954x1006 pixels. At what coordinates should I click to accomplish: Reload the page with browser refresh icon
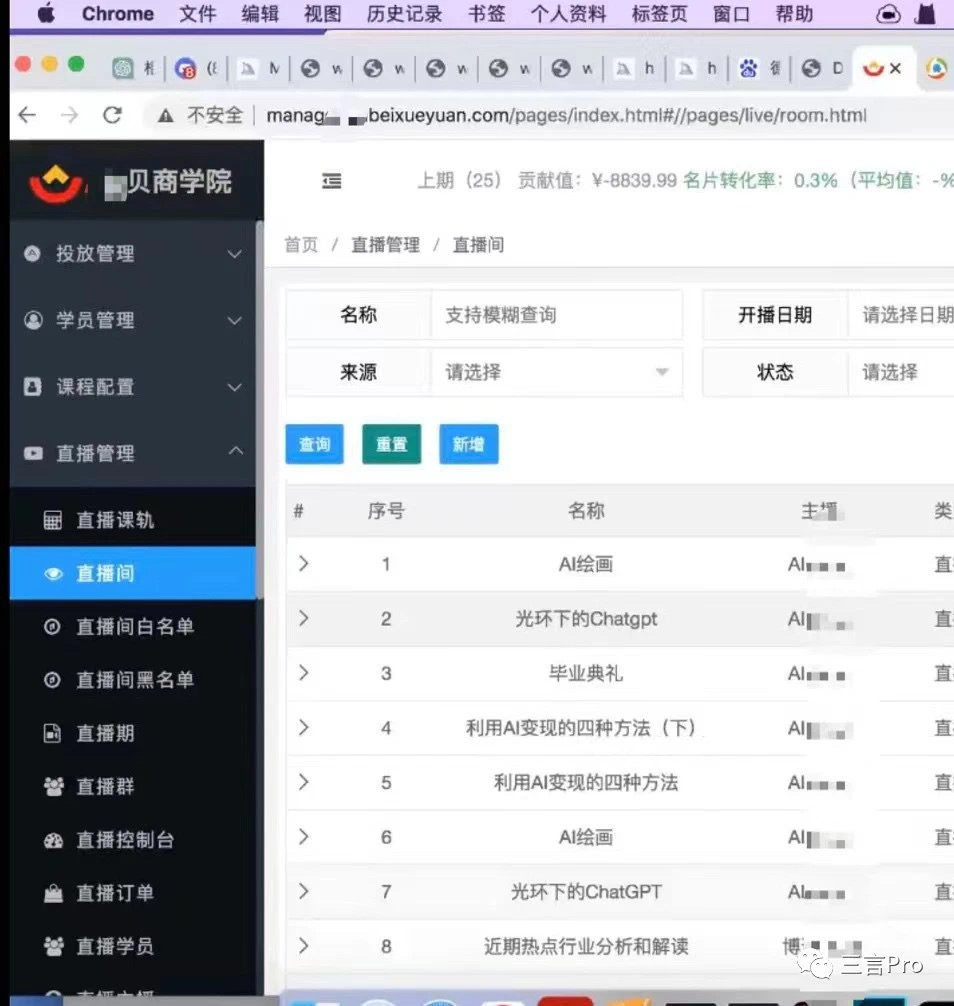tap(112, 115)
